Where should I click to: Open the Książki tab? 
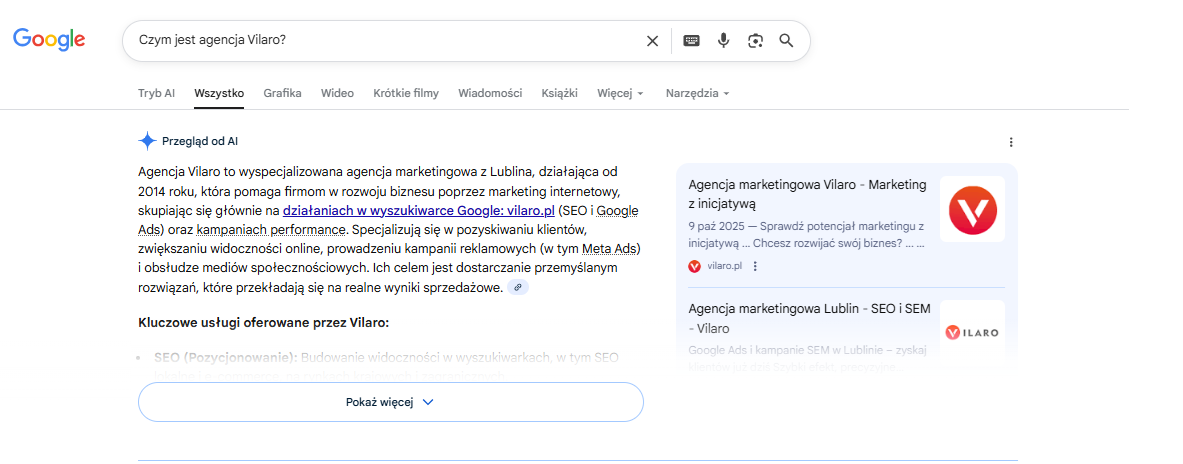pyautogui.click(x=559, y=94)
